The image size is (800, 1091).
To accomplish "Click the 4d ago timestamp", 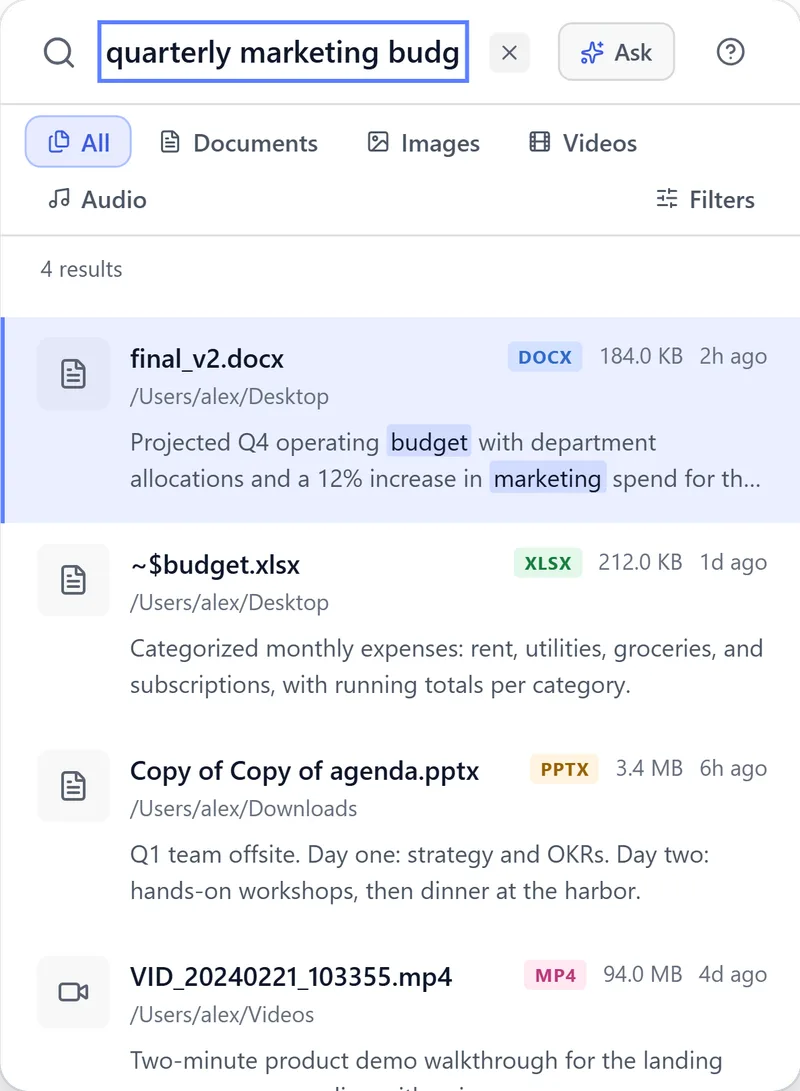I will 733,974.
